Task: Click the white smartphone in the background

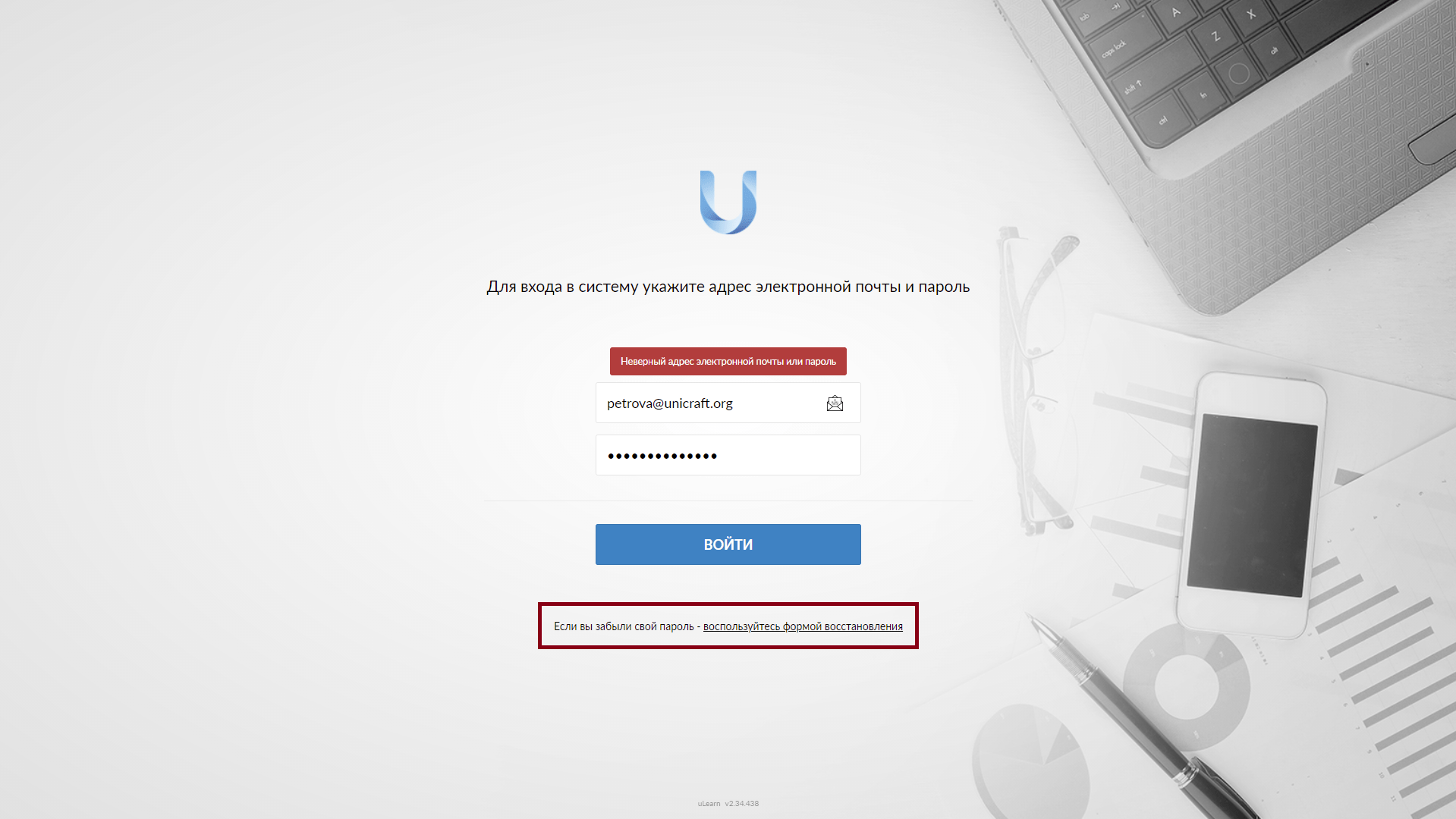Action: coord(1252,504)
